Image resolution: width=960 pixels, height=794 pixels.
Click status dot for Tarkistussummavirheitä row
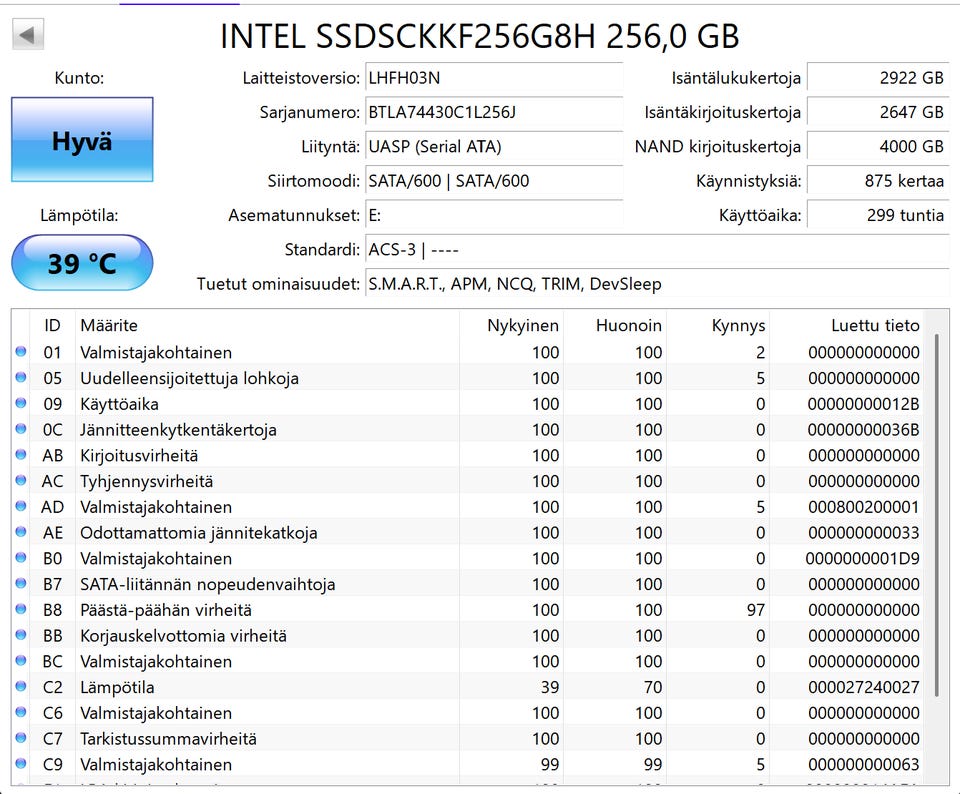(x=21, y=739)
